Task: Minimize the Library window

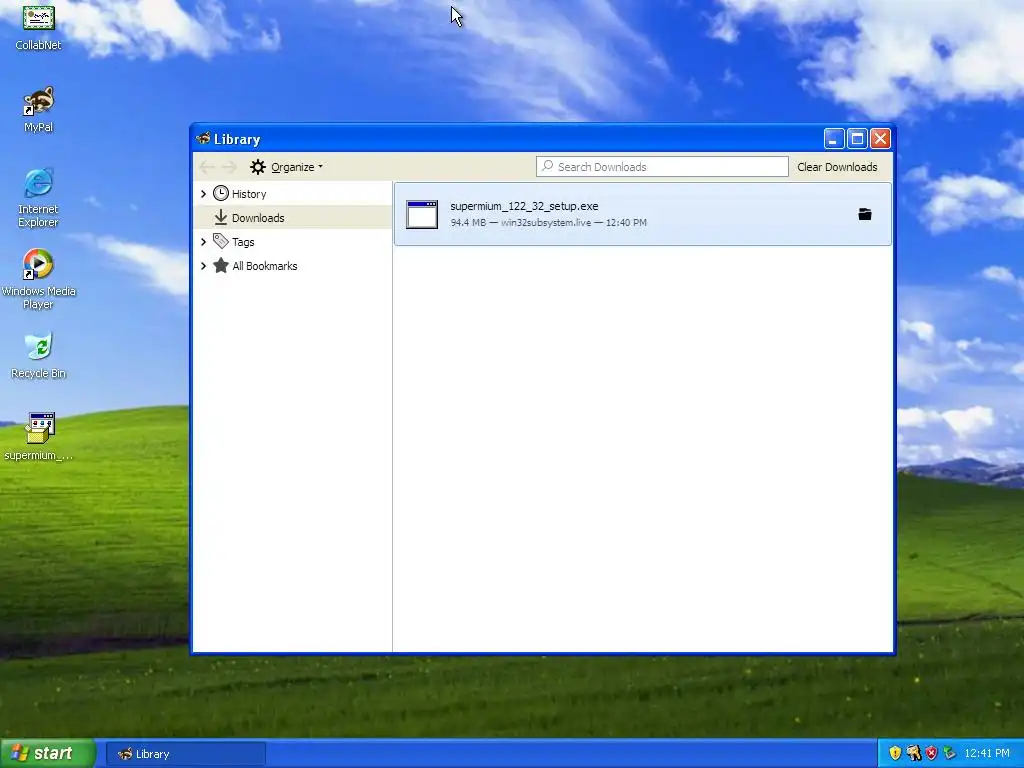Action: click(833, 138)
